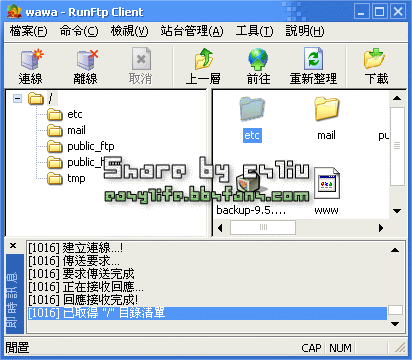Image resolution: width=412 pixels, height=360 pixels.
Task: Collapse the root / tree node
Action: point(17,98)
